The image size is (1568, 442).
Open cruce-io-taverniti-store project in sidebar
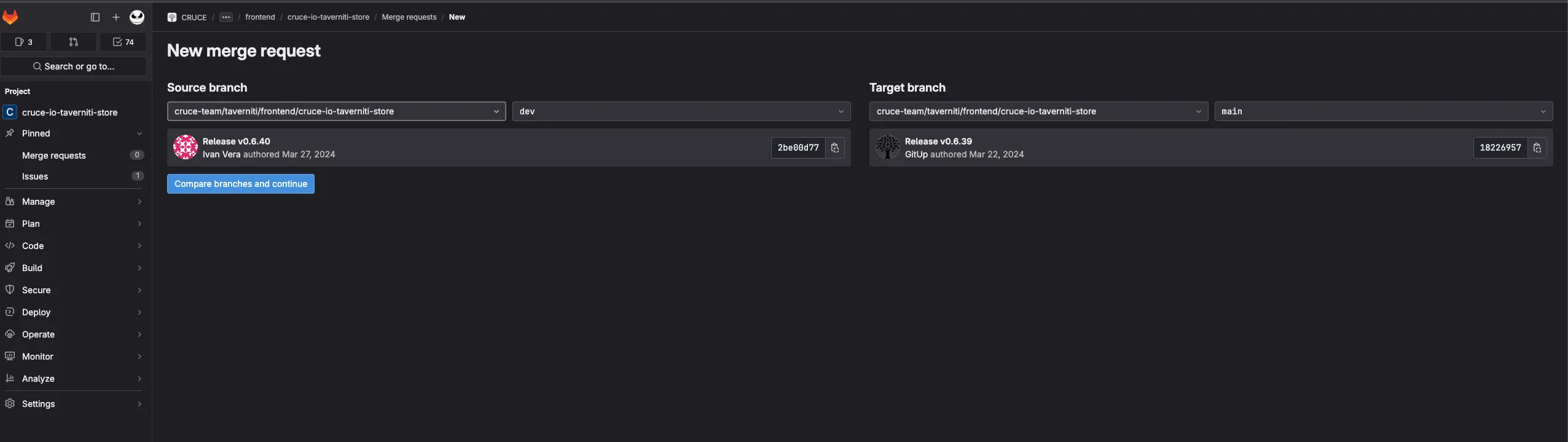click(74, 112)
